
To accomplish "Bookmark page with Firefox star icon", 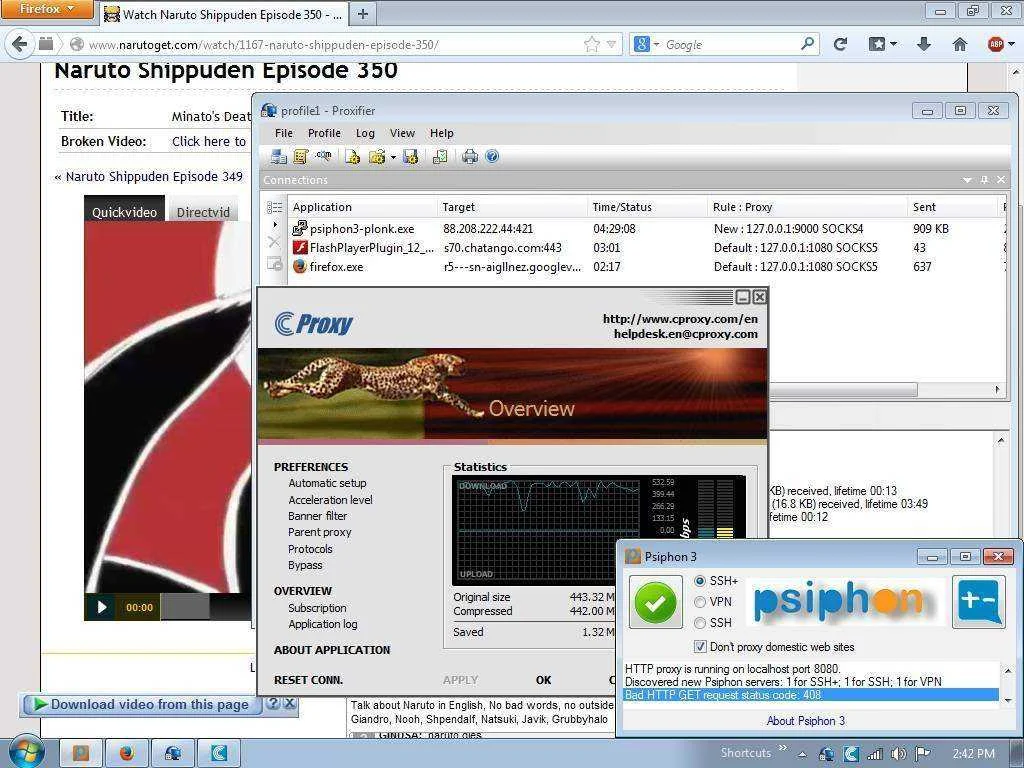I will [592, 44].
